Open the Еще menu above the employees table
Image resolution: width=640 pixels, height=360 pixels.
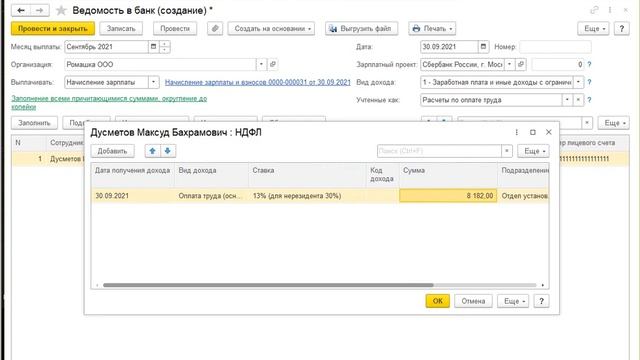(613, 123)
